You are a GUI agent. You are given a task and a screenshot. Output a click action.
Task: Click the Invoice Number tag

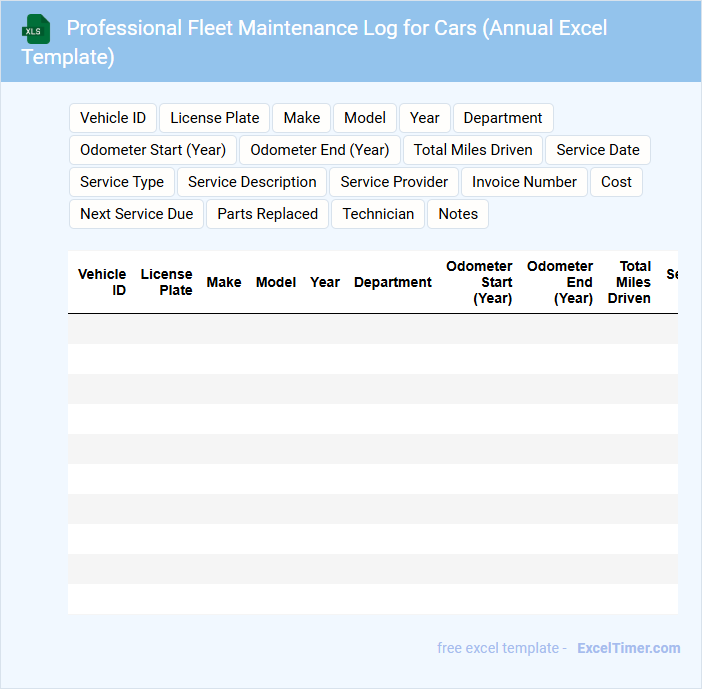pyautogui.click(x=525, y=182)
